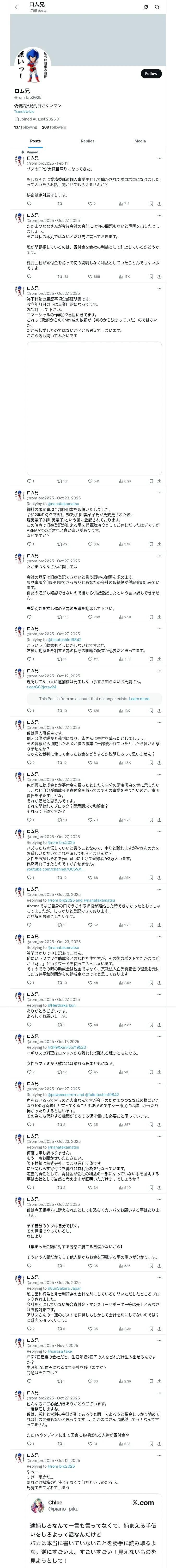Share the pinned post via upload icon
This screenshot has width=176, height=1568.
pos(159,204)
